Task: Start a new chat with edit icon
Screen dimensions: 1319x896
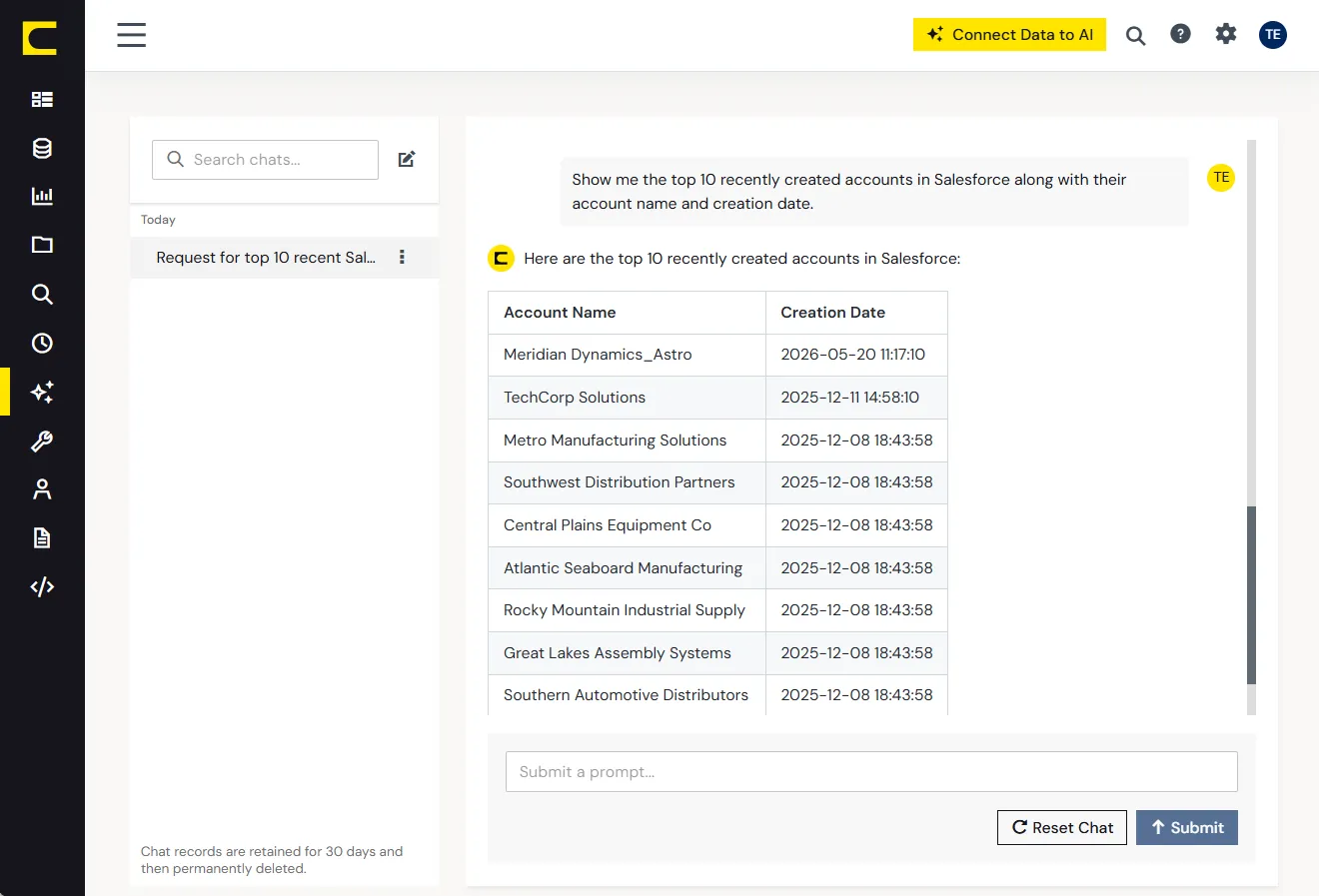Action: [x=407, y=159]
